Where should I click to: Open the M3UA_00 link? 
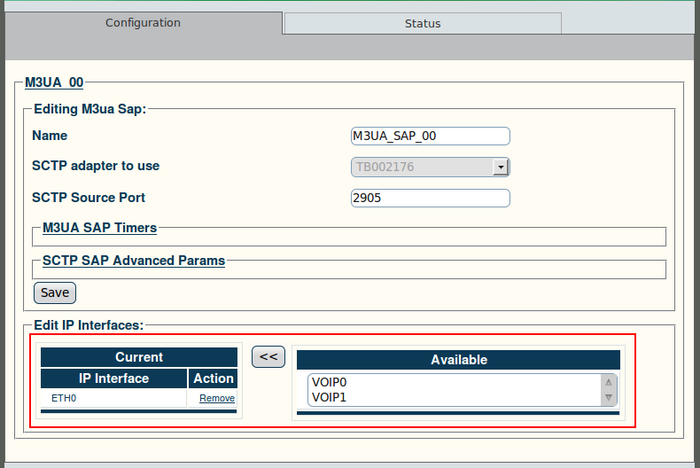54,83
